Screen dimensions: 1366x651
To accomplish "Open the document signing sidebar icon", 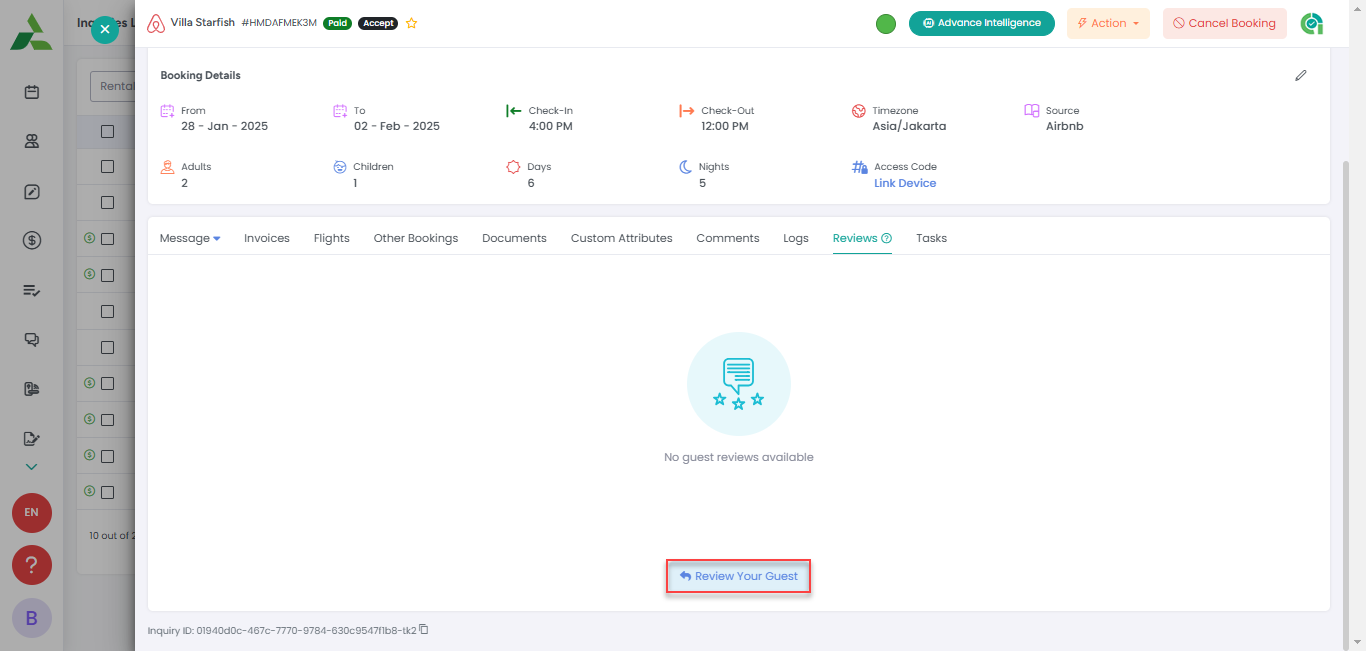I will [32, 438].
